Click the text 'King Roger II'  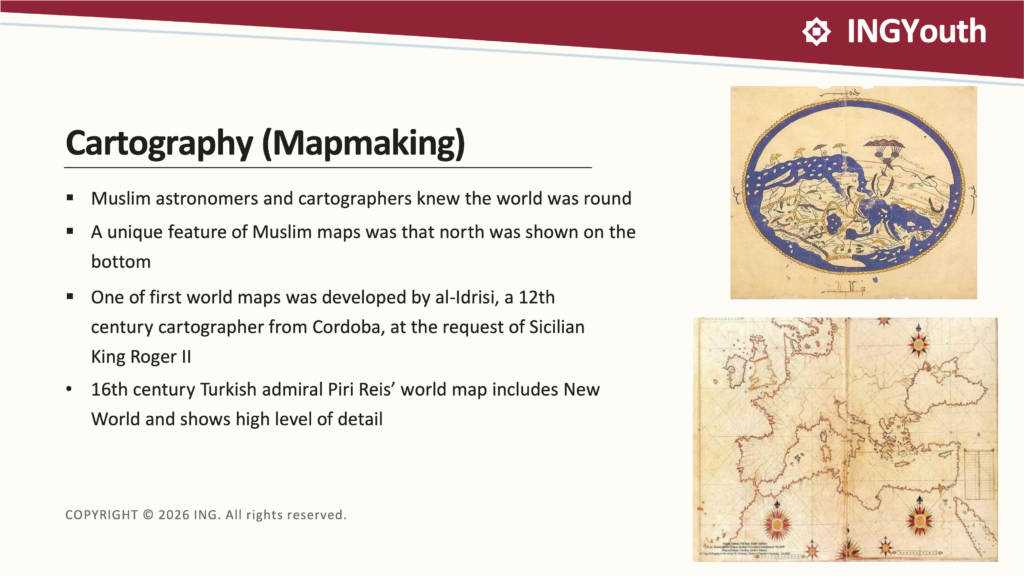[x=141, y=357]
